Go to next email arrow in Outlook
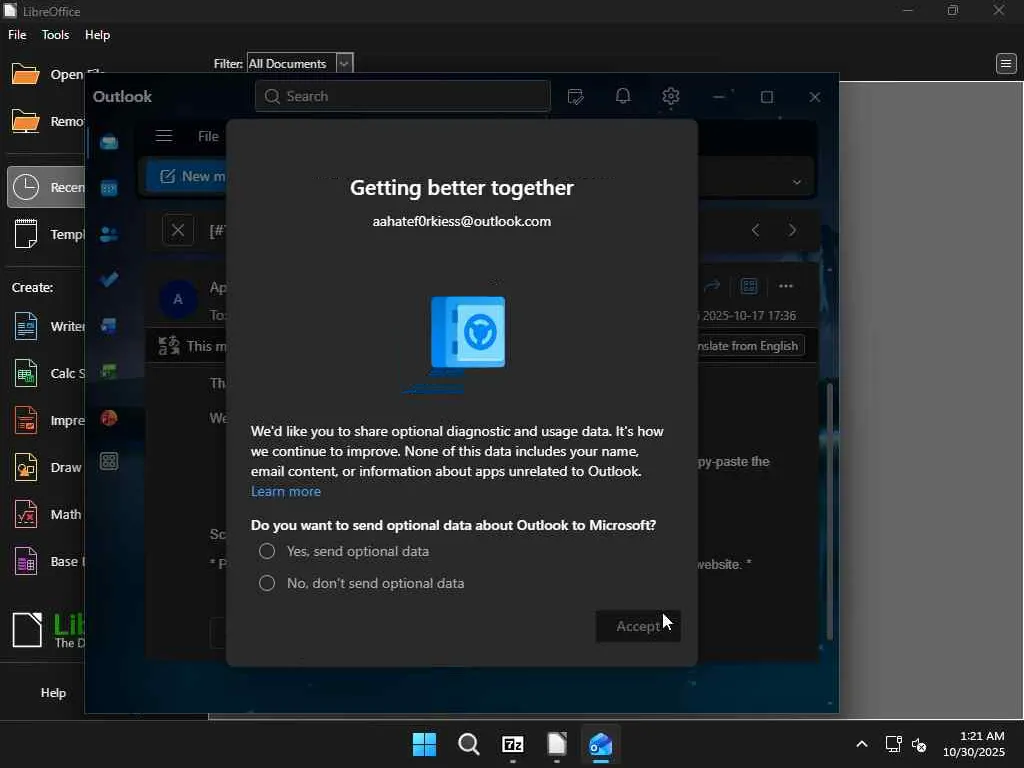This screenshot has height=768, width=1024. click(x=792, y=230)
